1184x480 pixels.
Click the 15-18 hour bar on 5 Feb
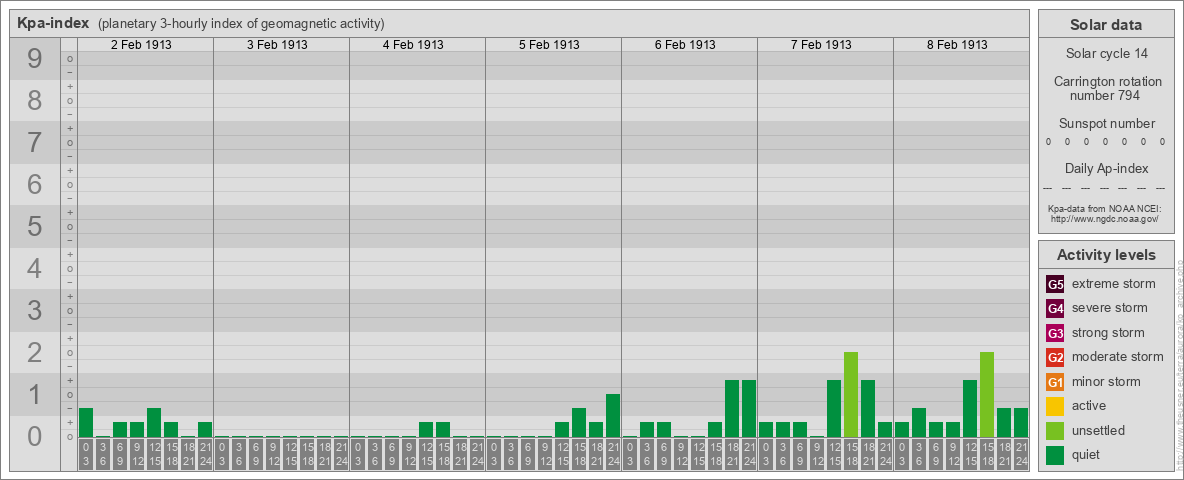[578, 423]
